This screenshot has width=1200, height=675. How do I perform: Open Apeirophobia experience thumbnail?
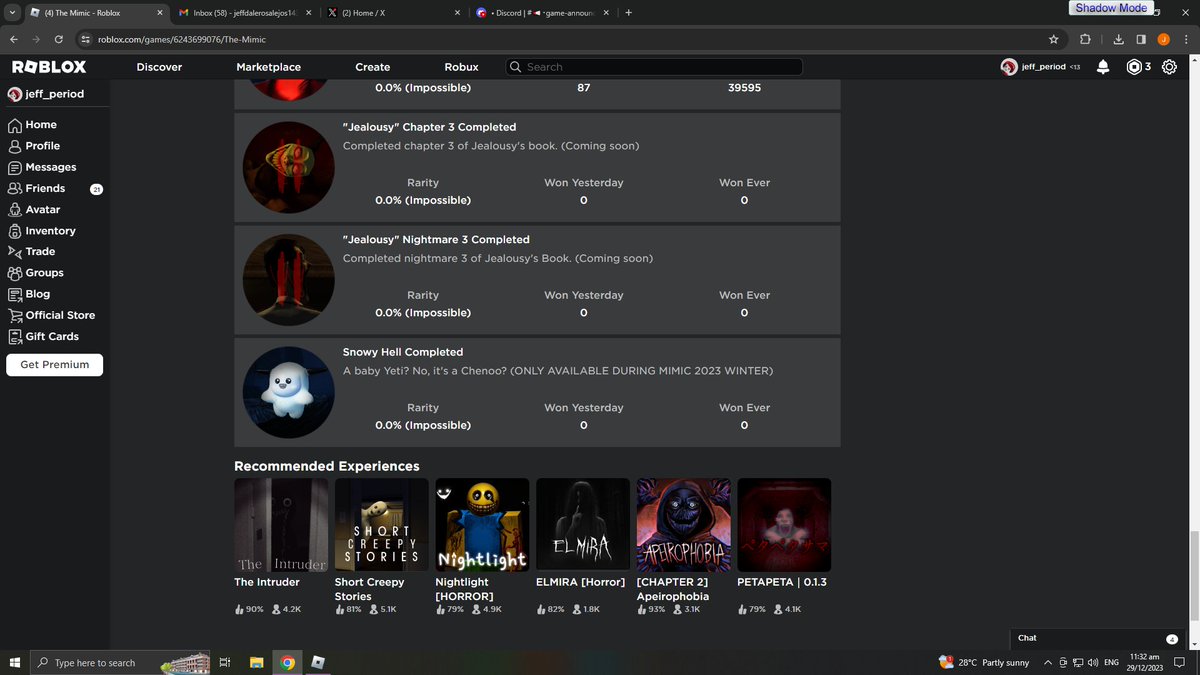[684, 525]
